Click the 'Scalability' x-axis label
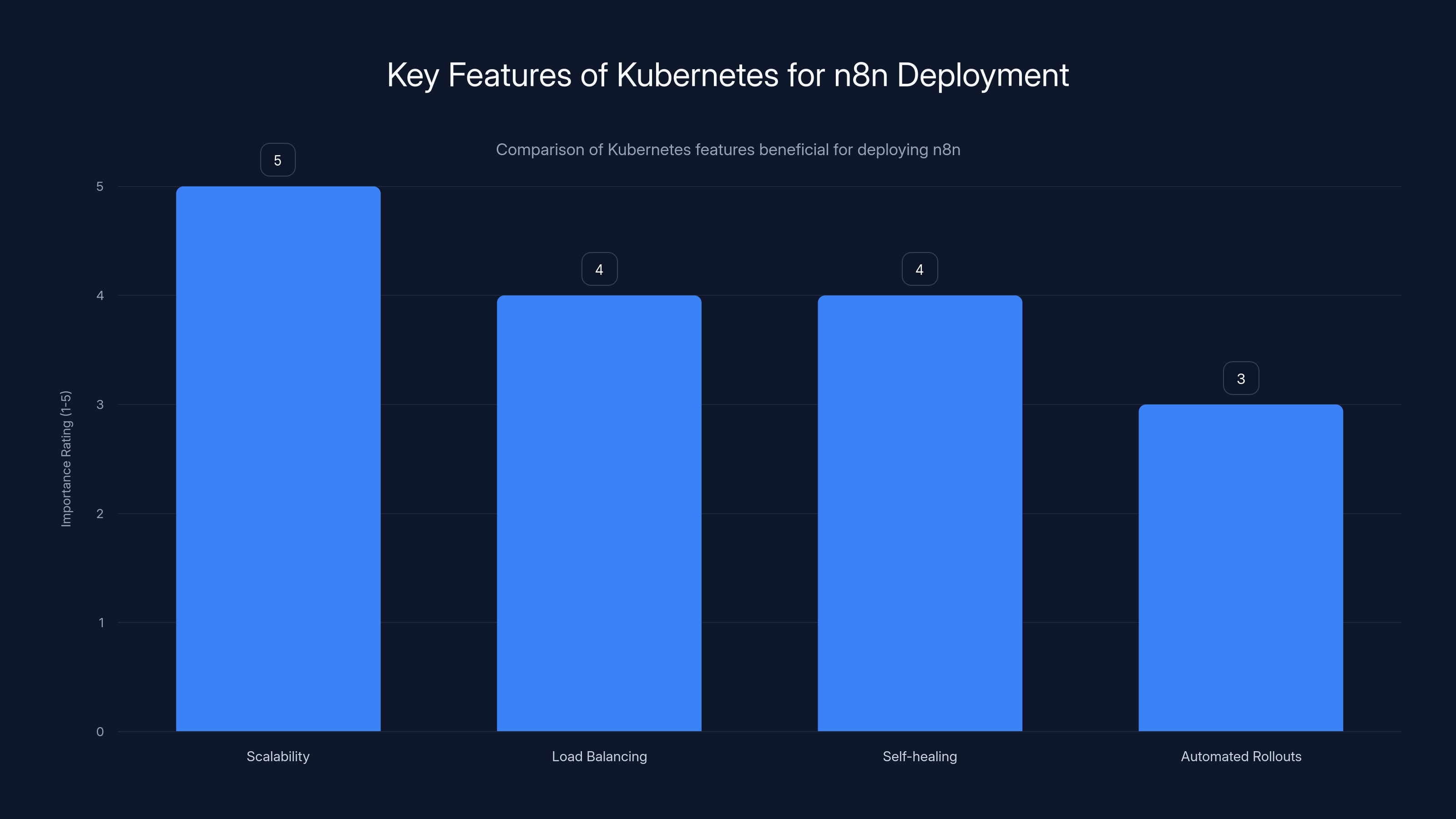Screen dimensions: 1456x819 (x=278, y=756)
